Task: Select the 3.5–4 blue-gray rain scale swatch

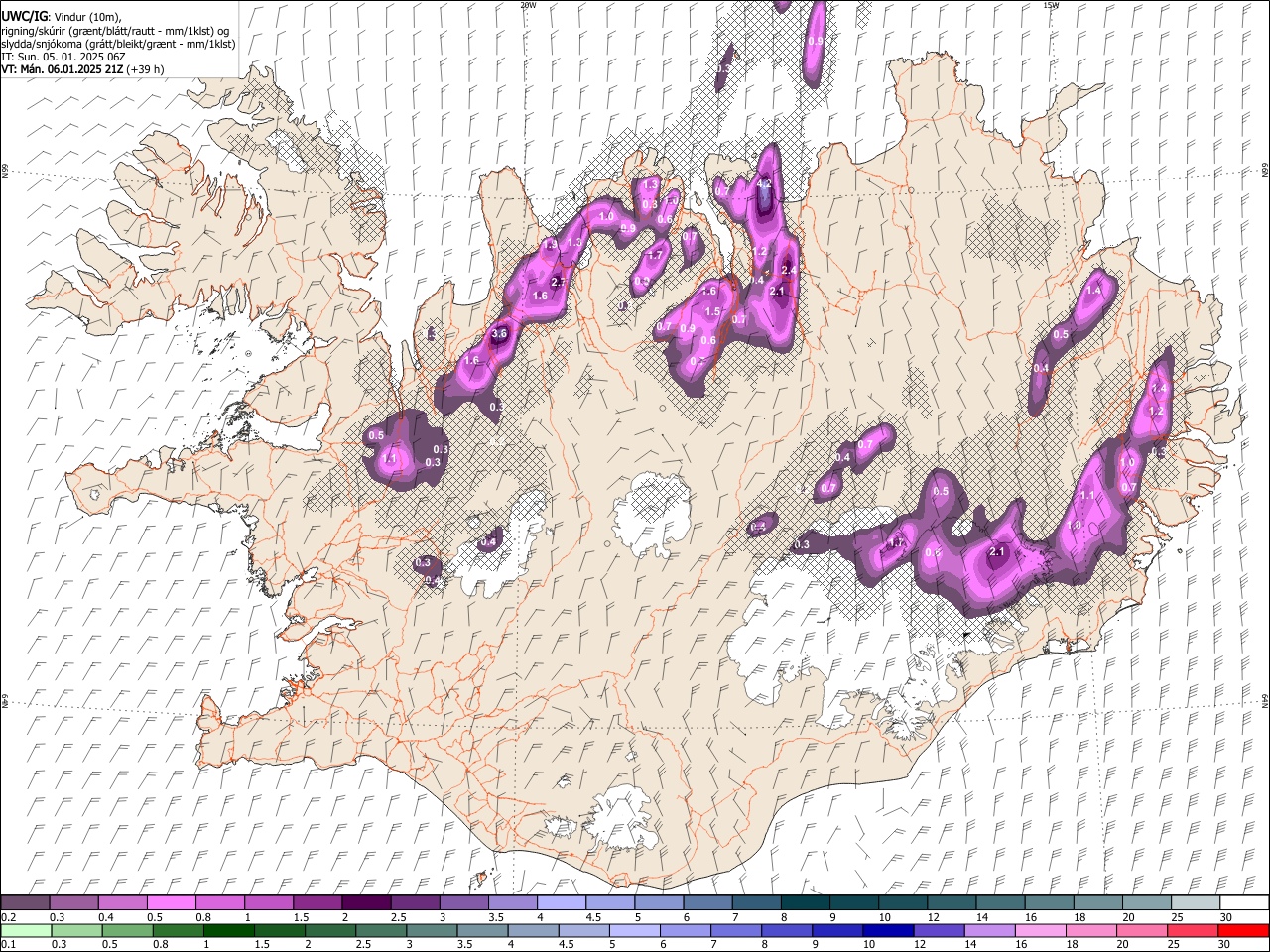Action: click(x=482, y=930)
